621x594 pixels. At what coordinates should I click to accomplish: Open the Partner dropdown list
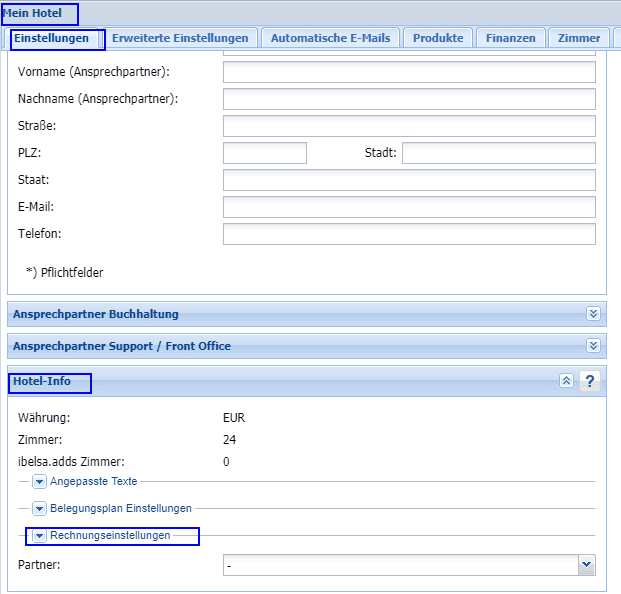coord(586,566)
